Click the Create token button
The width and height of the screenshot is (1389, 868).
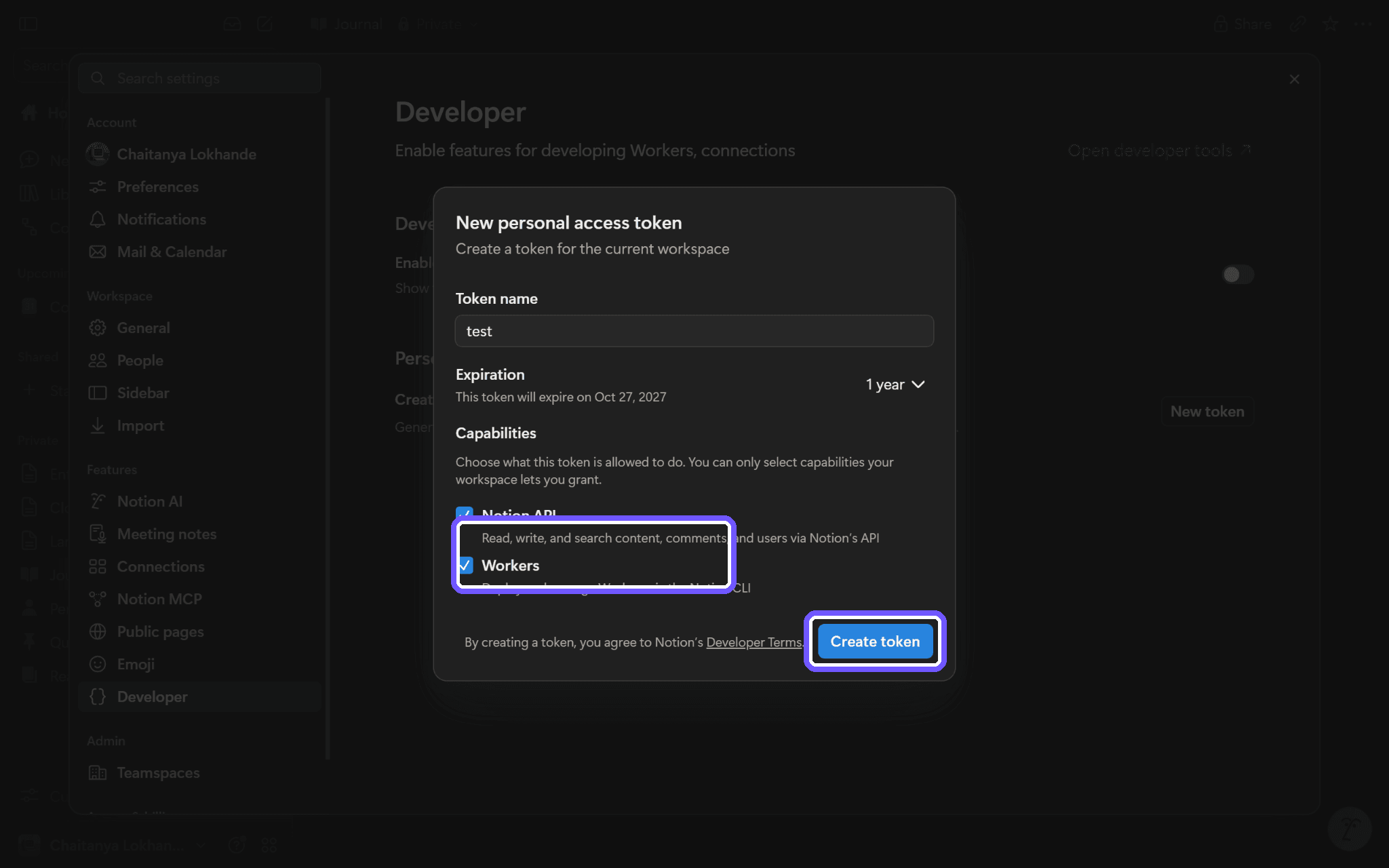coord(875,642)
